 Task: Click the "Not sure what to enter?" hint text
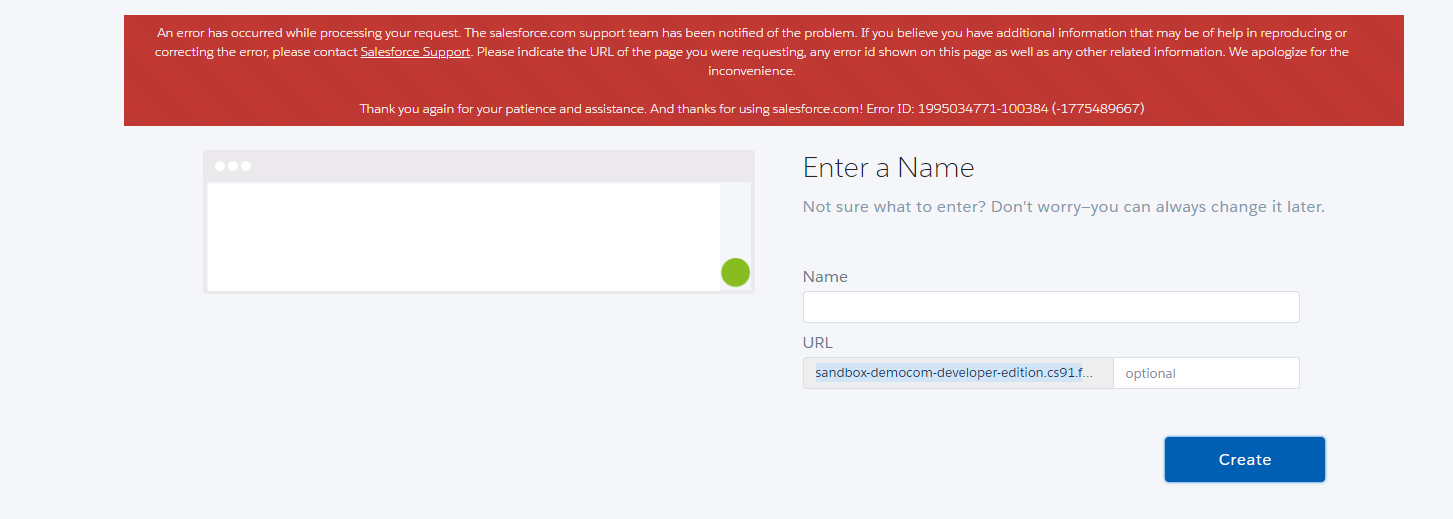(1063, 207)
